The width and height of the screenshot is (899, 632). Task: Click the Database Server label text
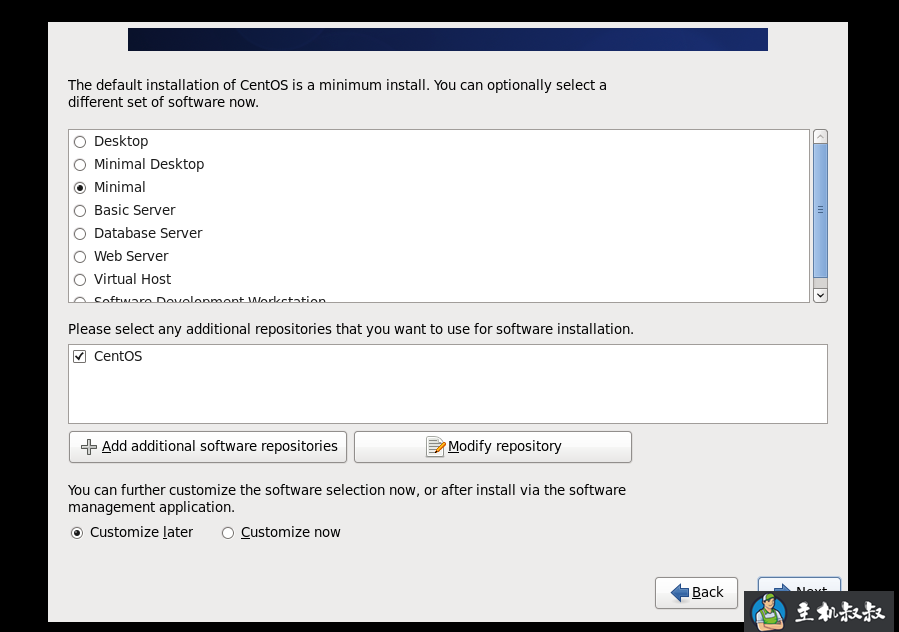[x=148, y=233]
